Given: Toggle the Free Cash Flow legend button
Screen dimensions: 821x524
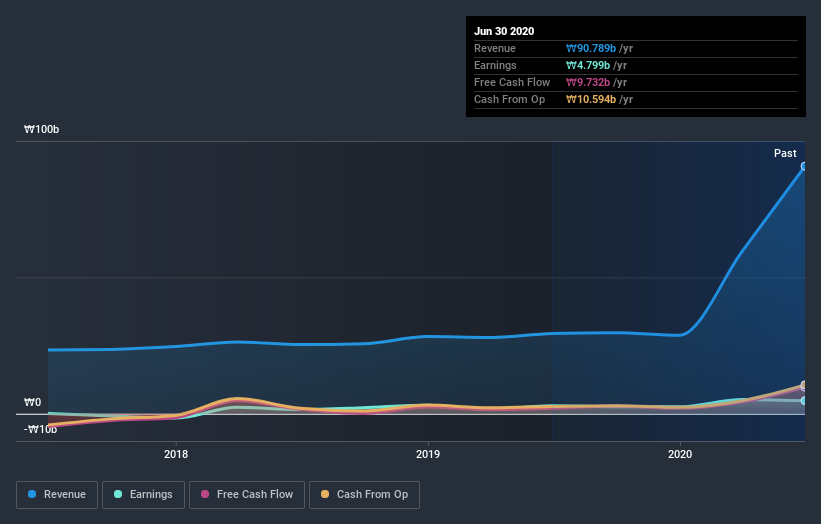Looking at the screenshot, I should point(247,495).
